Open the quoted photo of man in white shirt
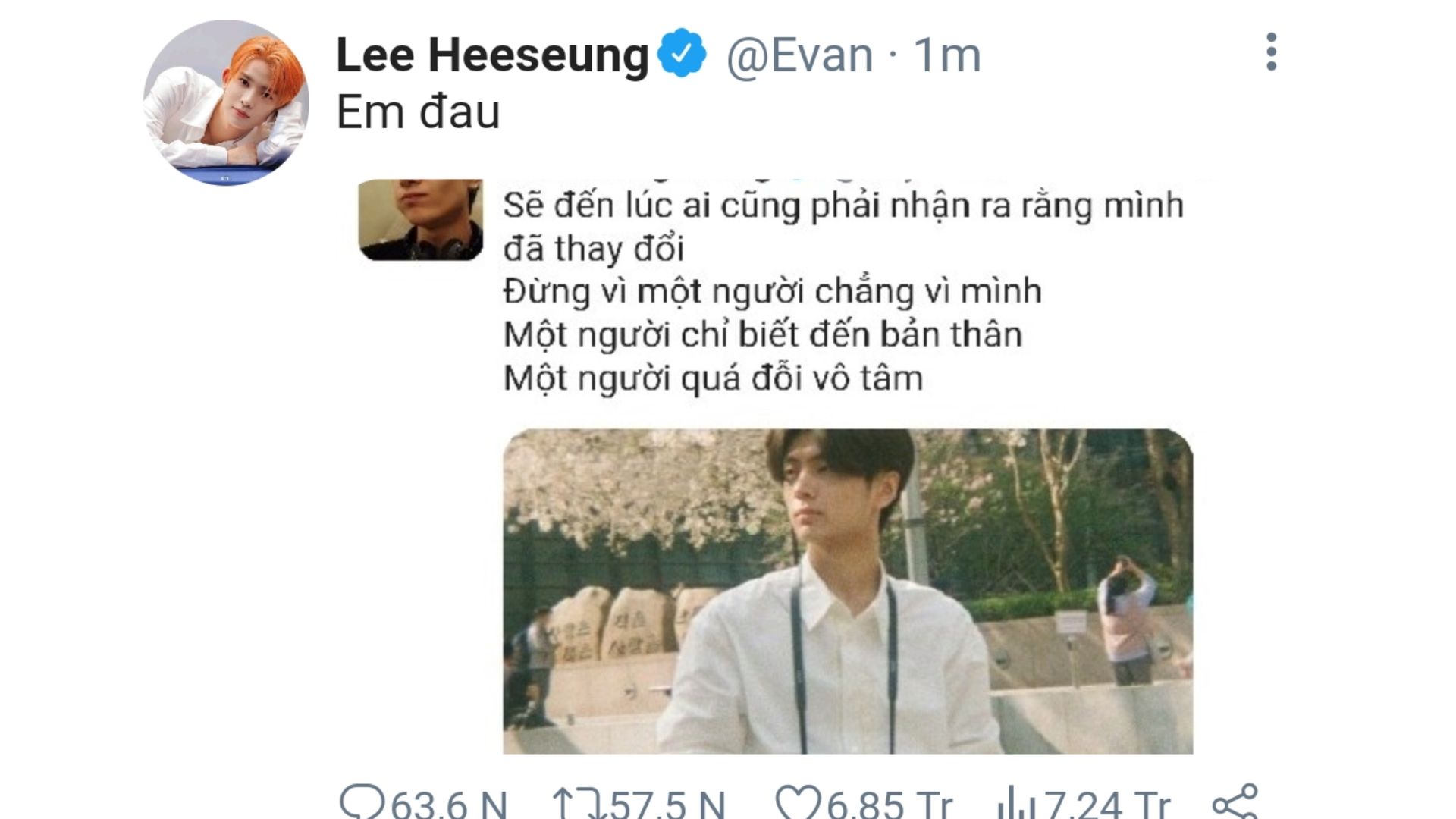The image size is (1456, 819). point(848,591)
